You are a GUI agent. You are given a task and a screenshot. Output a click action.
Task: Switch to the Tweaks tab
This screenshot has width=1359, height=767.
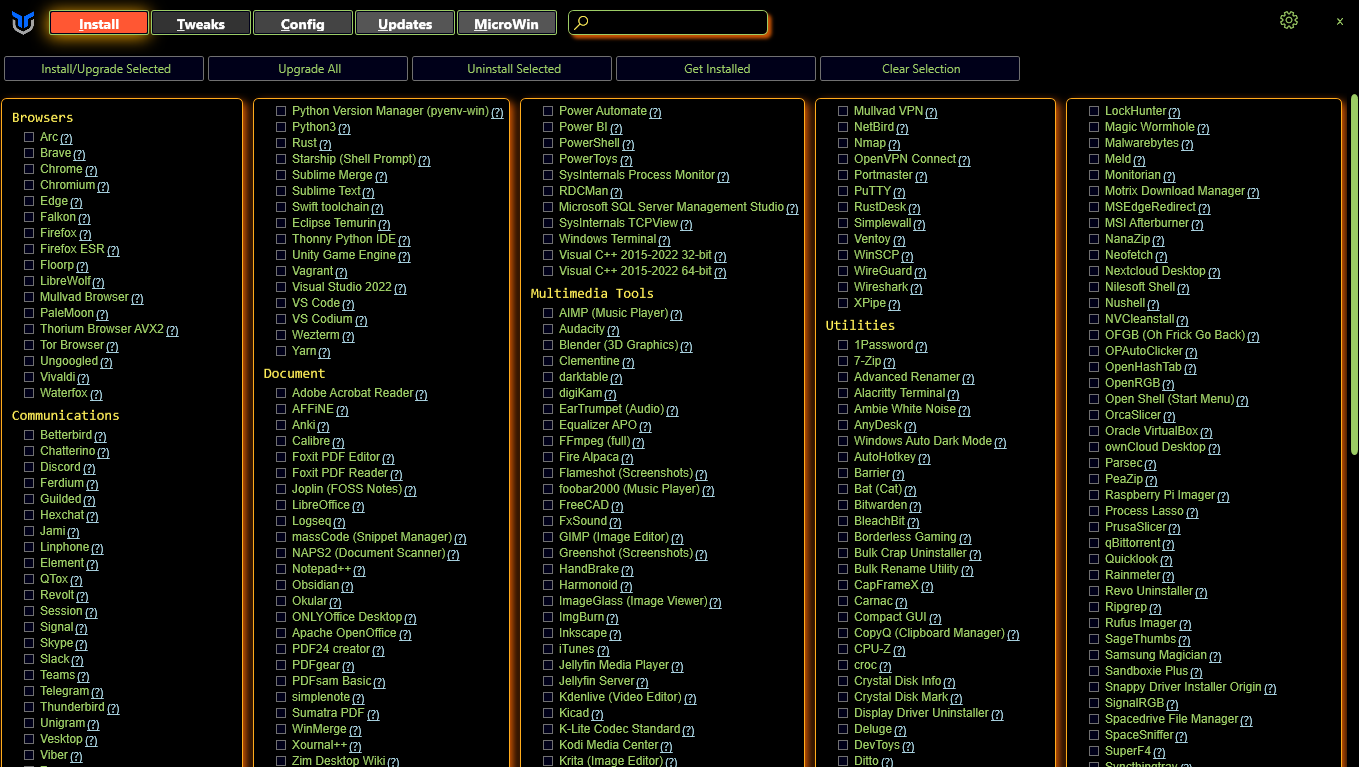[x=200, y=23]
